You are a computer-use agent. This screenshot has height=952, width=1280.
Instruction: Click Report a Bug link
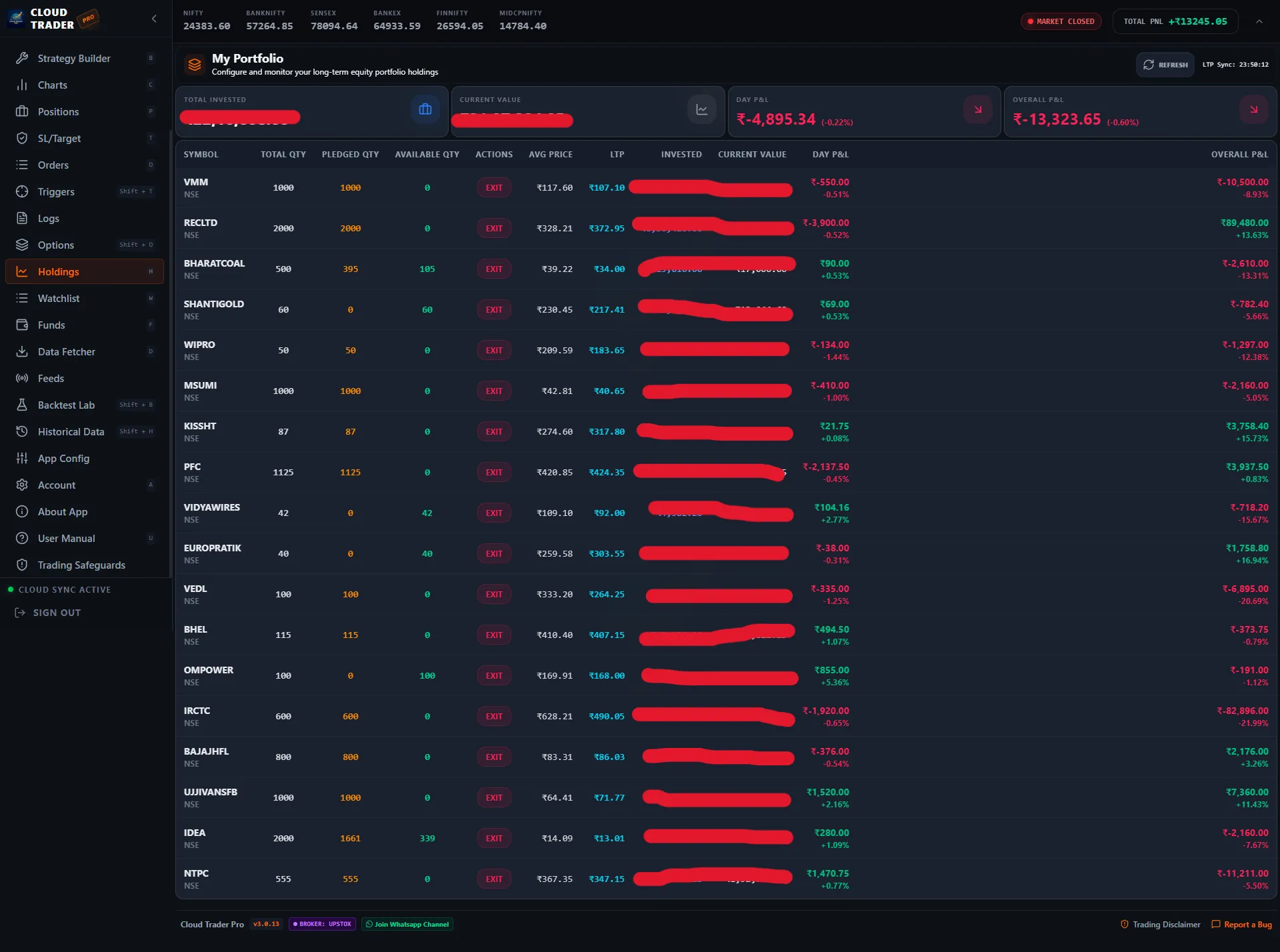coord(1241,924)
